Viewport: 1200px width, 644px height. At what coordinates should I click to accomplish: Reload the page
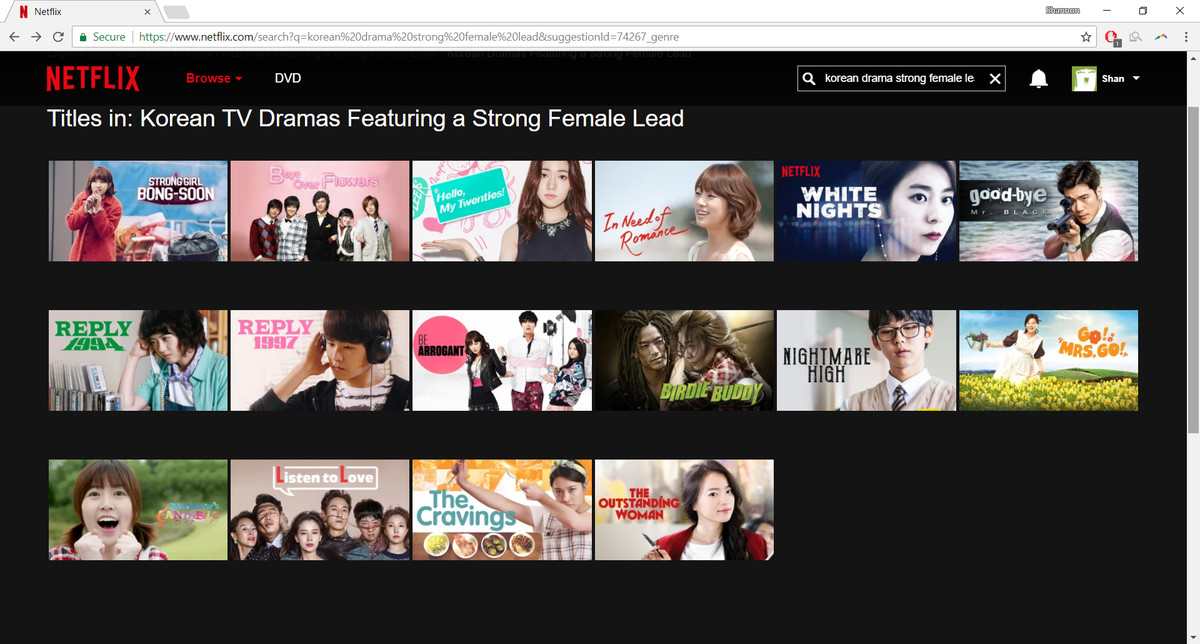tap(58, 37)
